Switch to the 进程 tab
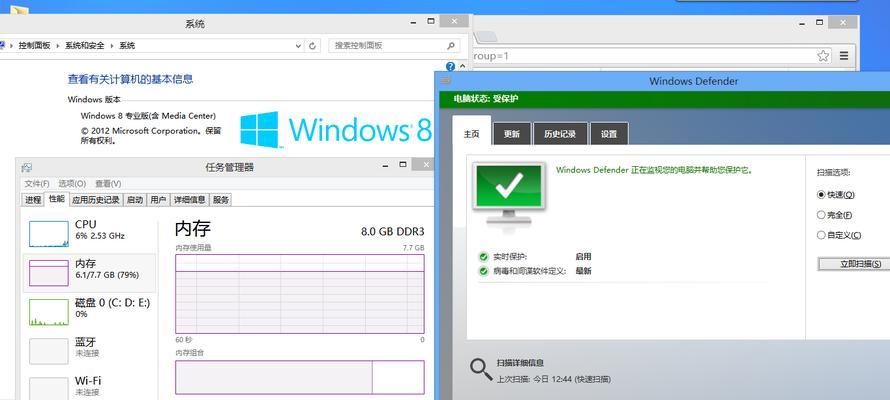 tap(33, 200)
